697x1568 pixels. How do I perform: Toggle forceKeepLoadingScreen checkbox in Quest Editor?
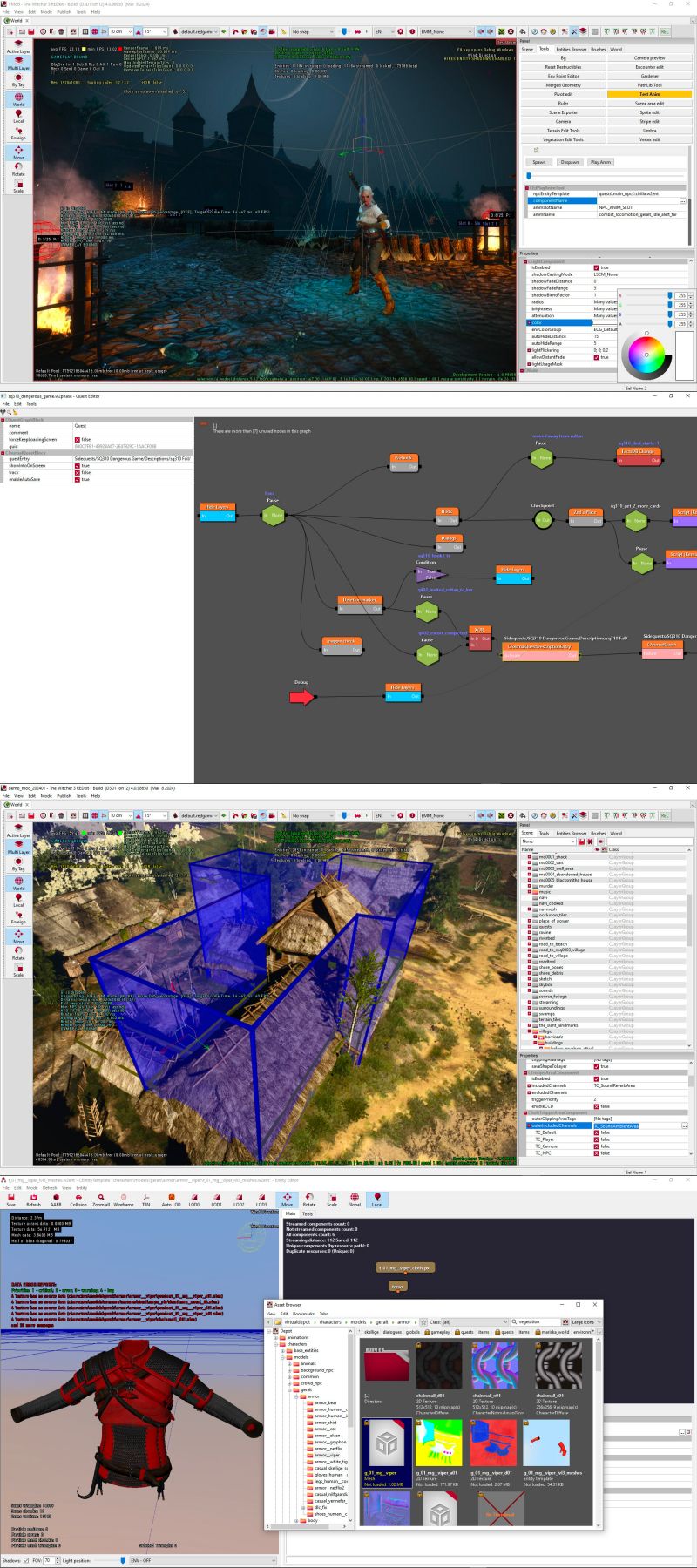point(77,439)
